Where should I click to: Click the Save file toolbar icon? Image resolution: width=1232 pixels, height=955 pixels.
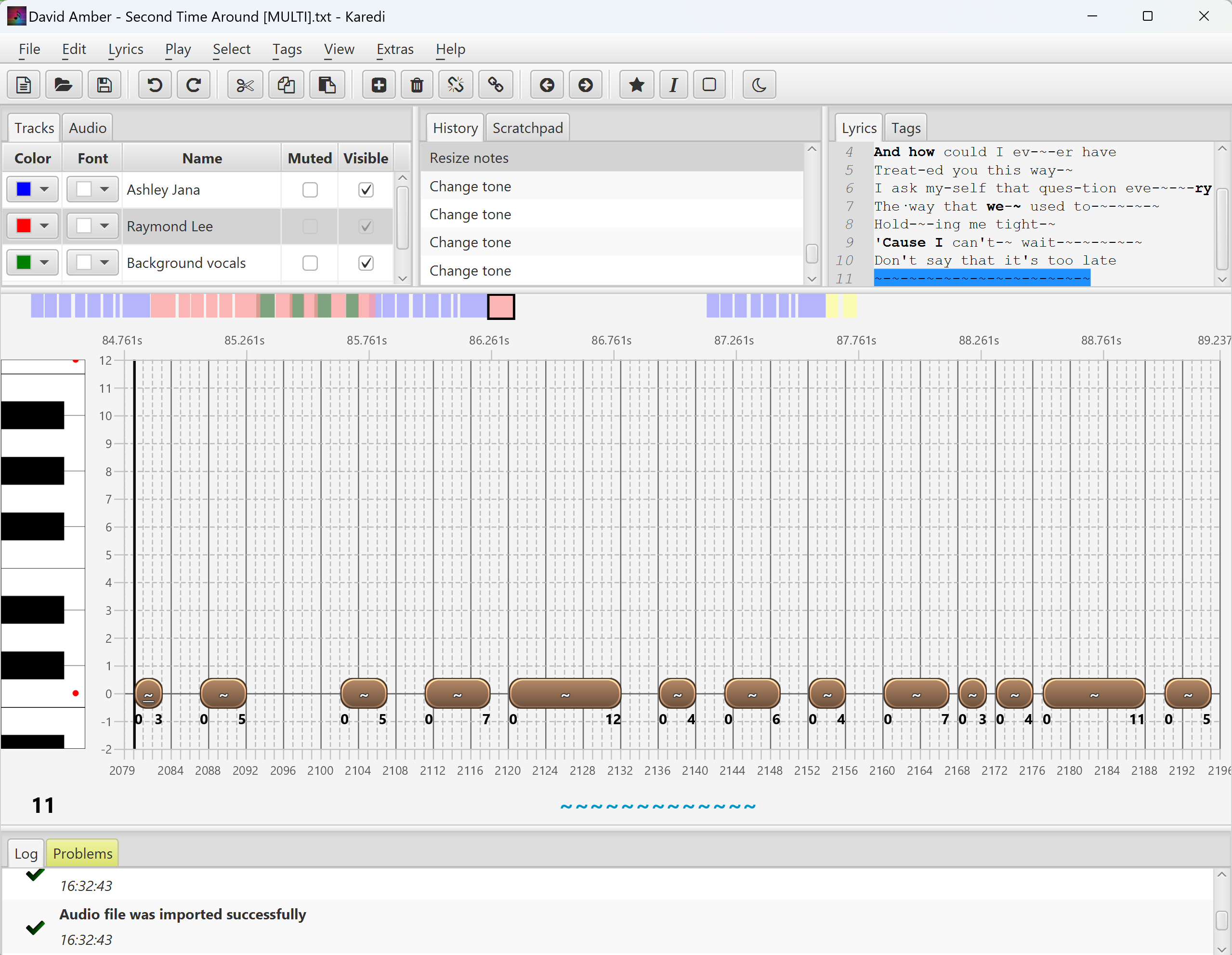pos(105,85)
